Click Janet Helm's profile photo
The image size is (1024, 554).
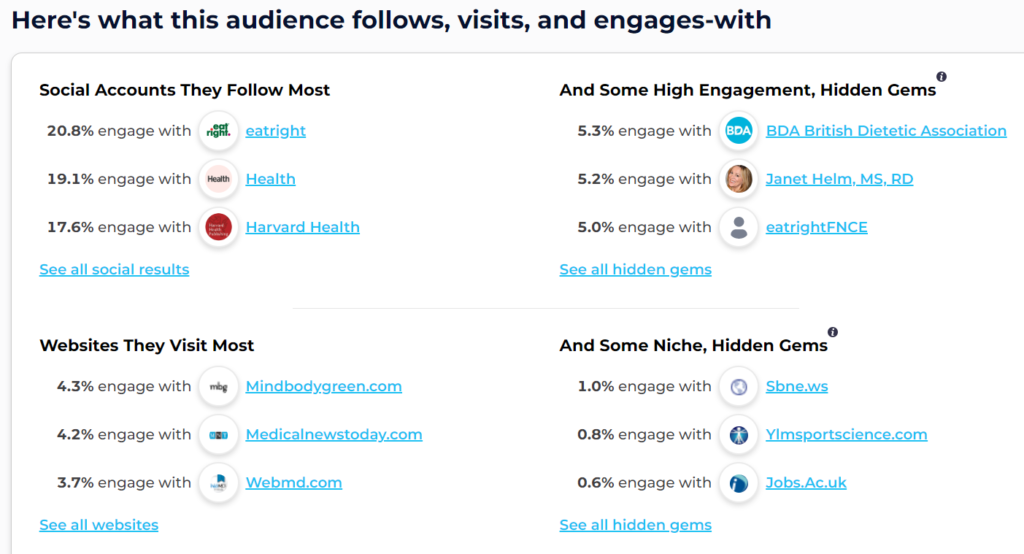(x=739, y=179)
